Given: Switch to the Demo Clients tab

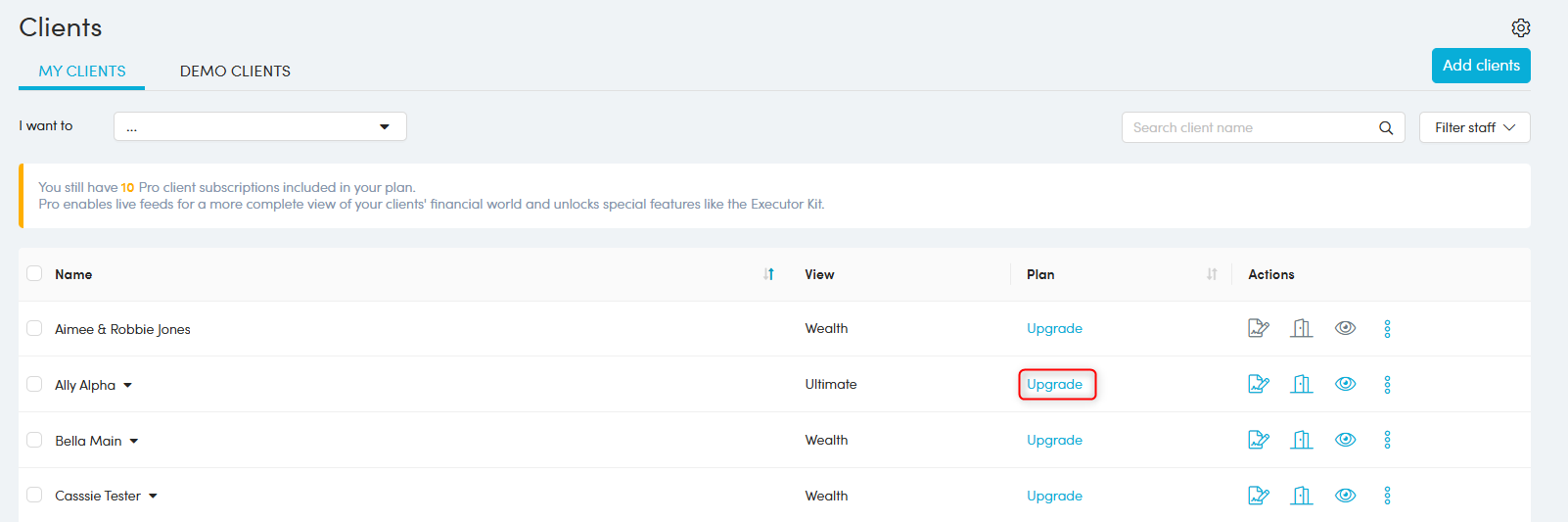Looking at the screenshot, I should 235,71.
